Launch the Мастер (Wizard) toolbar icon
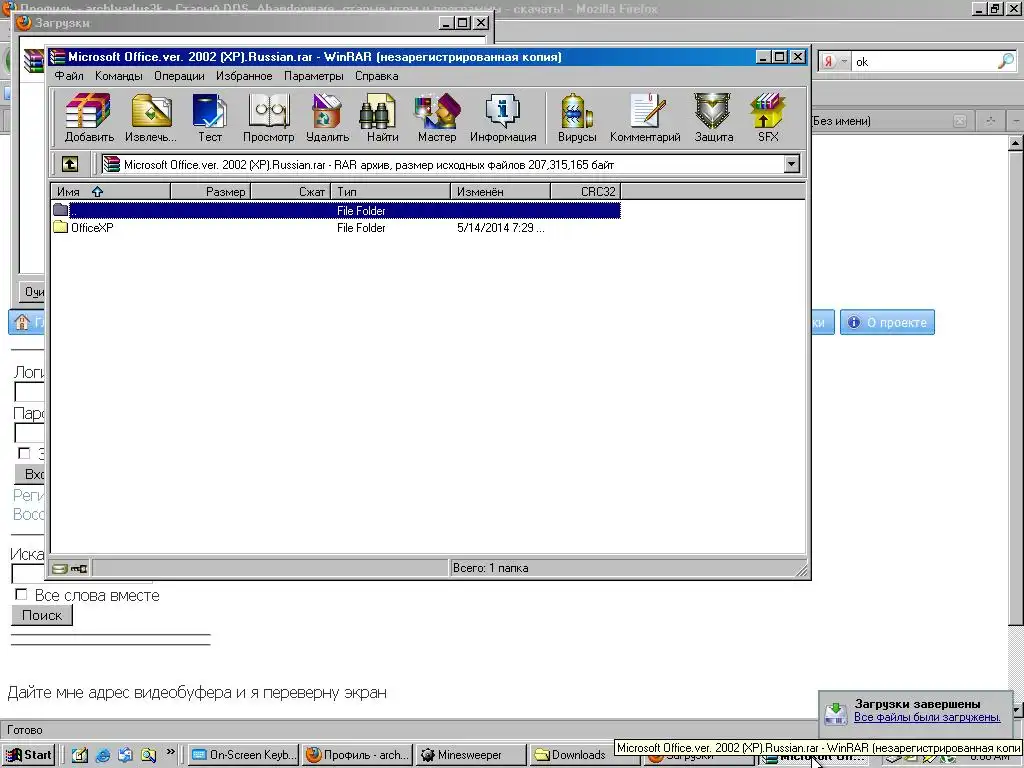The width and height of the screenshot is (1024, 768). point(437,118)
